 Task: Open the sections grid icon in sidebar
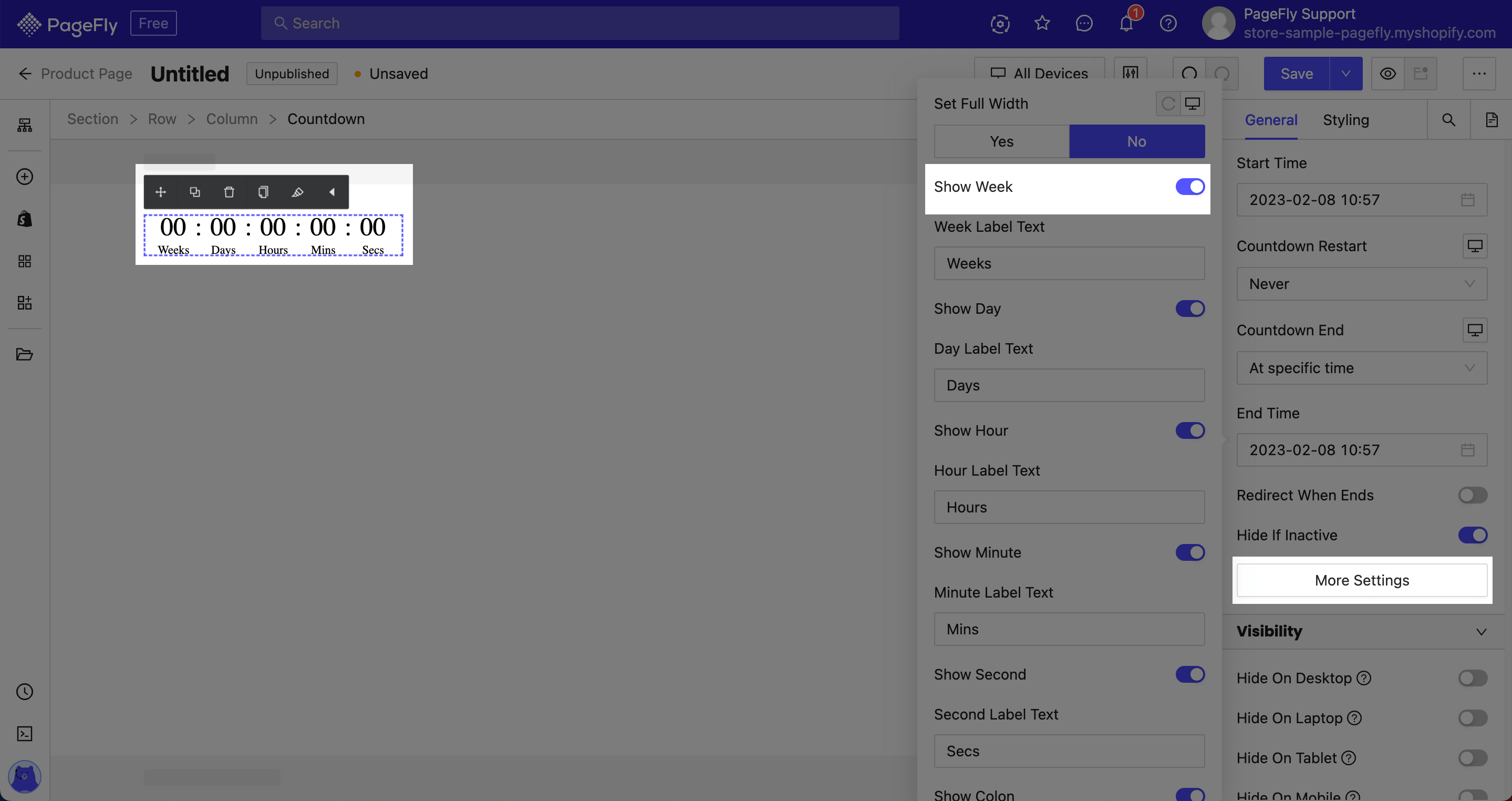[24, 261]
